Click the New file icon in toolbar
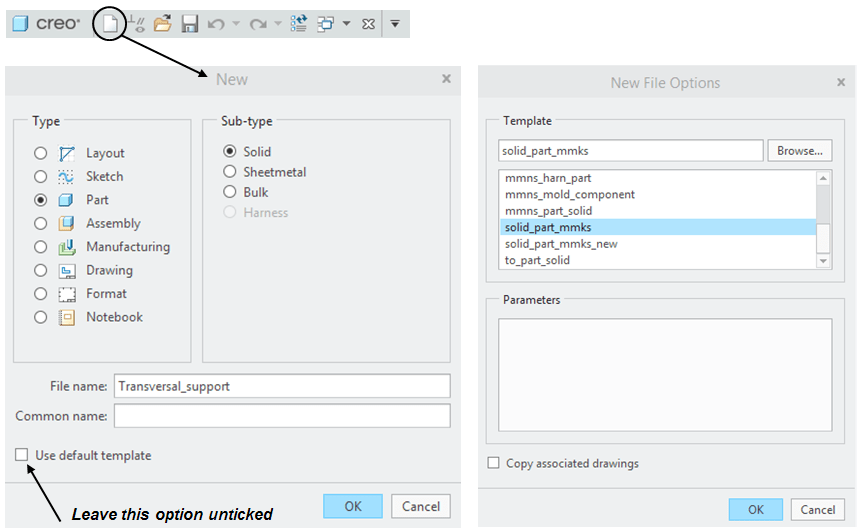The width and height of the screenshot is (862, 532). (109, 22)
